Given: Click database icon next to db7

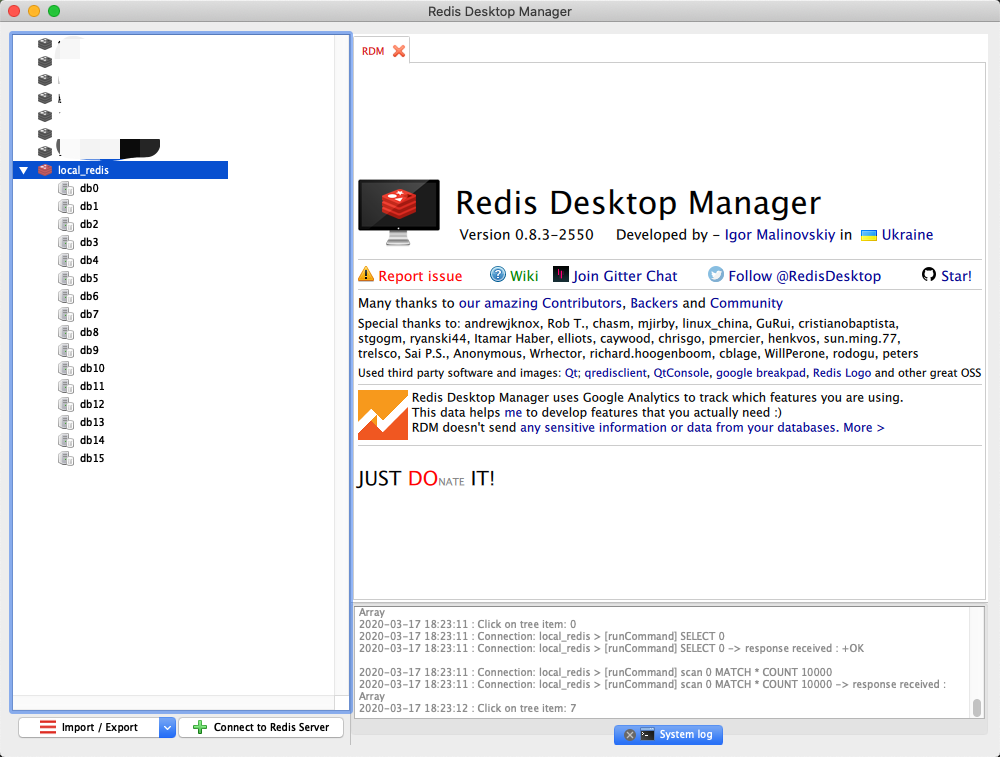Looking at the screenshot, I should pos(66,314).
